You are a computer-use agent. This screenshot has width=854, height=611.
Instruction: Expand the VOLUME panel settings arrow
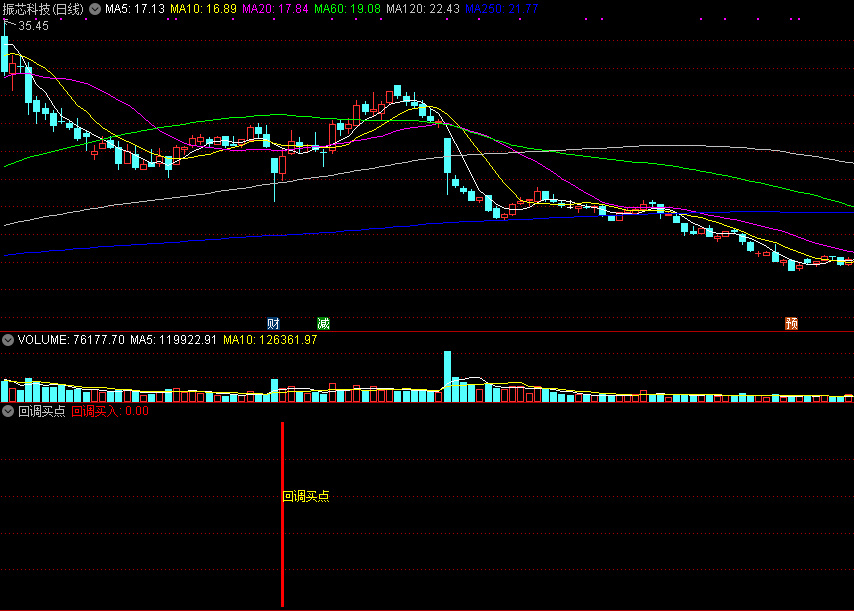8,340
